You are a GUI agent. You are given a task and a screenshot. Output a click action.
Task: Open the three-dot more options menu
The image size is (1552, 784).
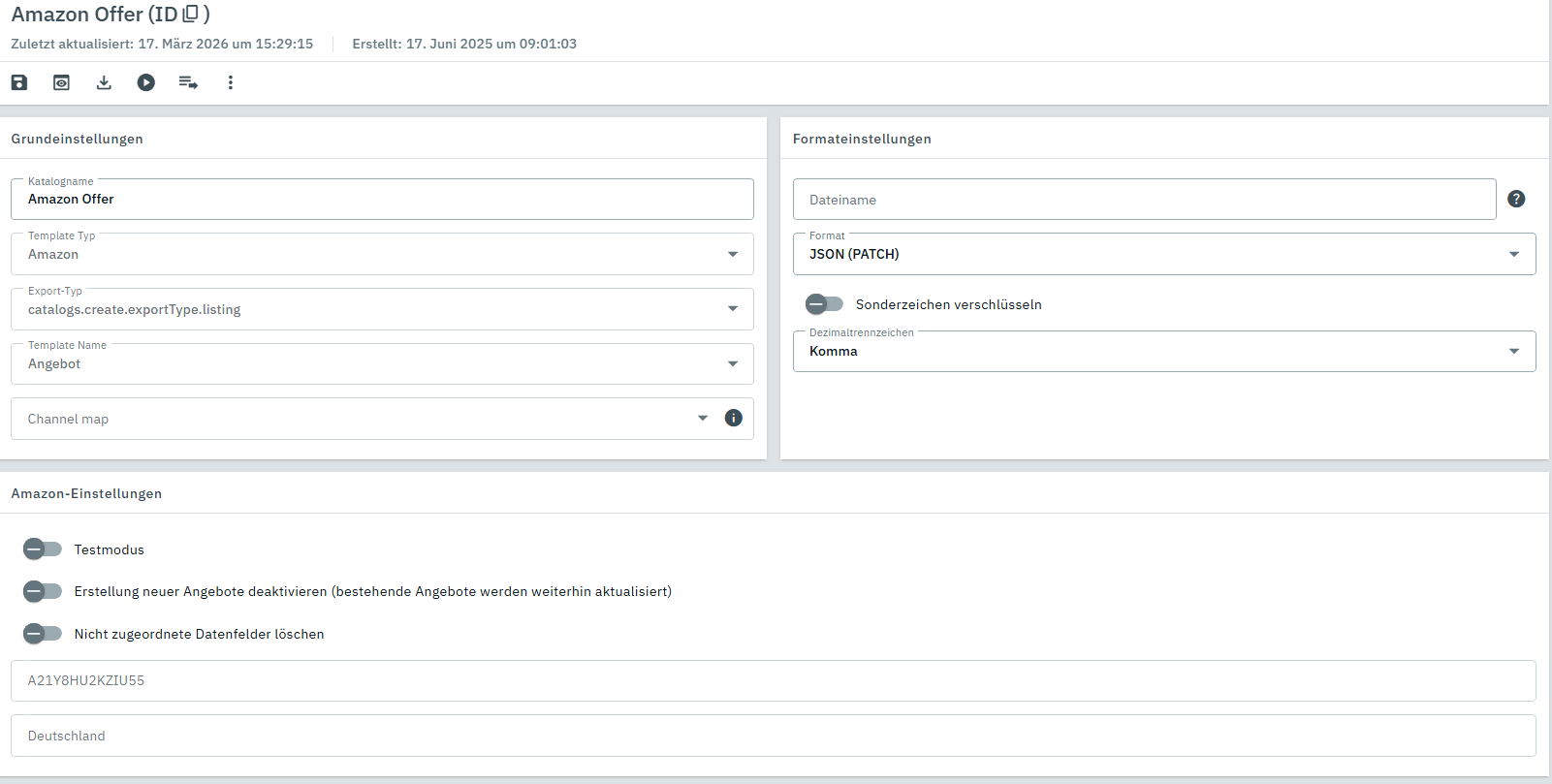pyautogui.click(x=230, y=82)
